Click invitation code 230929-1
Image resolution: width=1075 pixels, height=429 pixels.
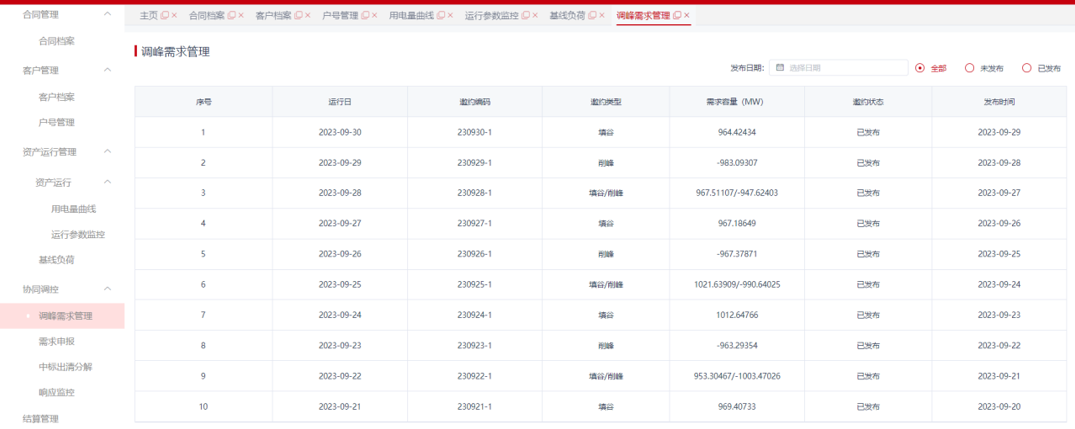(474, 163)
